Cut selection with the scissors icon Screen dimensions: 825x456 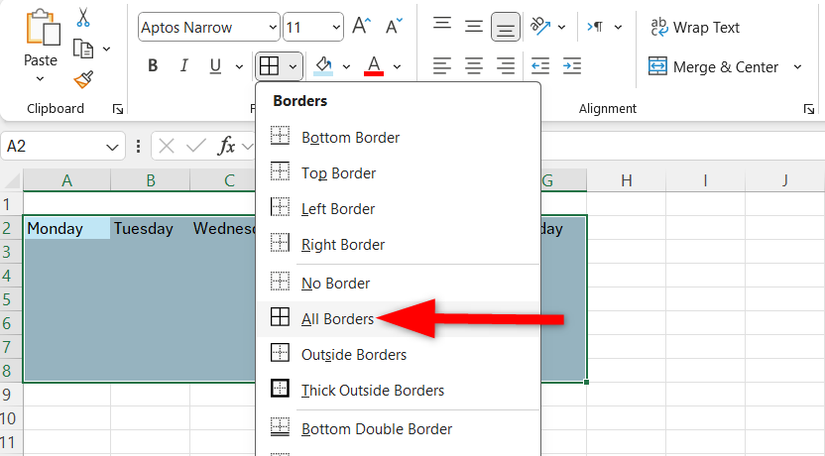(x=83, y=17)
